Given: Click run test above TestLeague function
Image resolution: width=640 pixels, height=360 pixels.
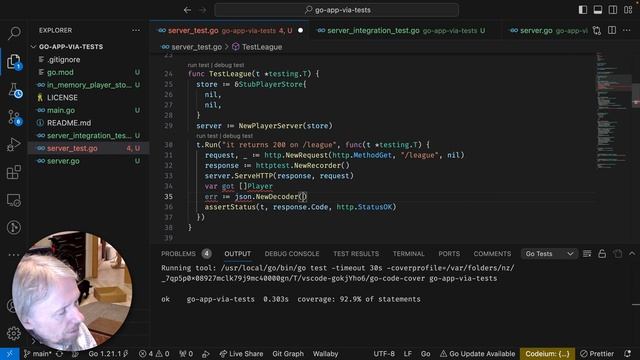Looking at the screenshot, I should coord(198,65).
